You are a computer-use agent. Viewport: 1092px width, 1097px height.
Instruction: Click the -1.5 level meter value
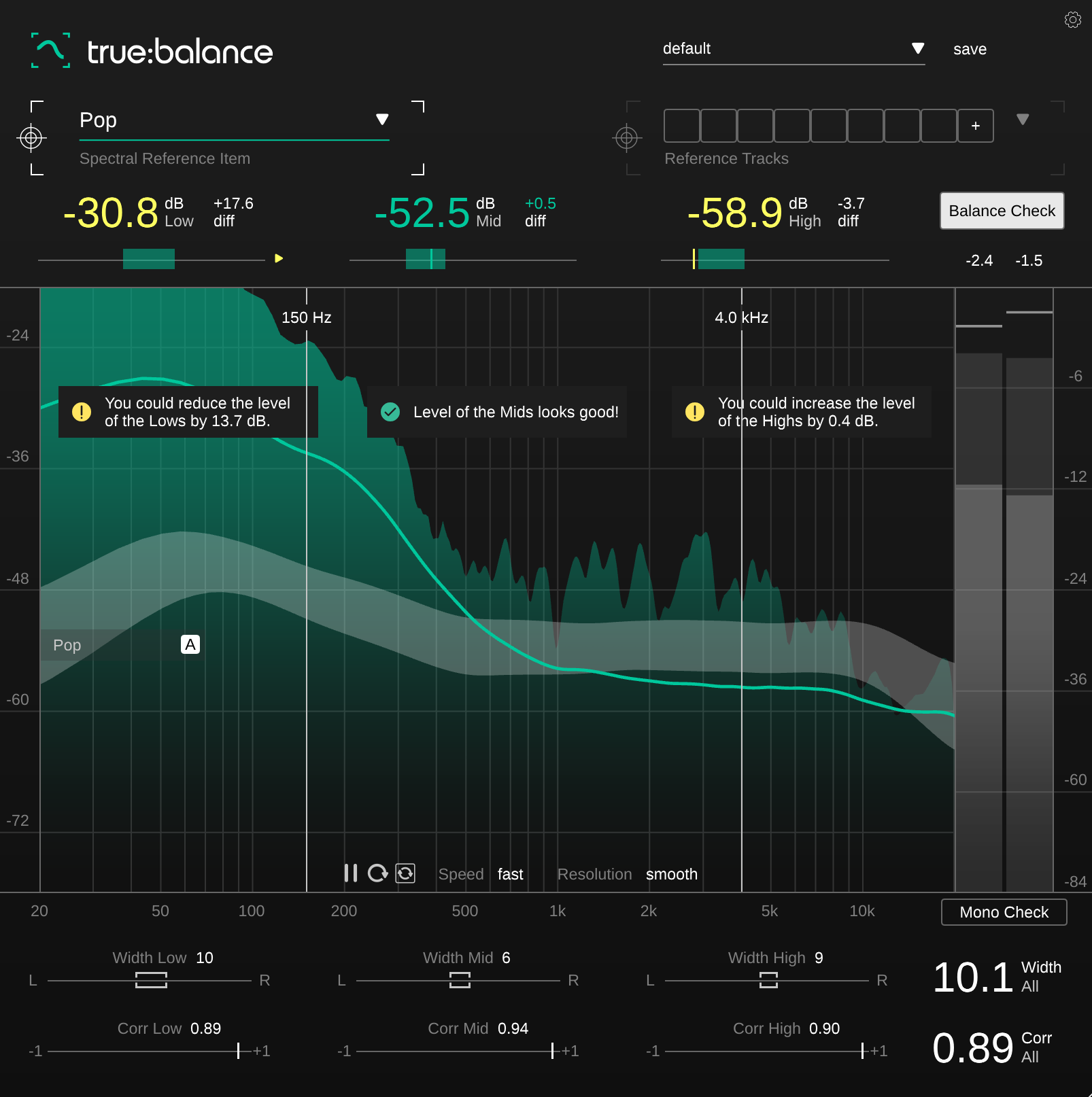[x=1029, y=261]
